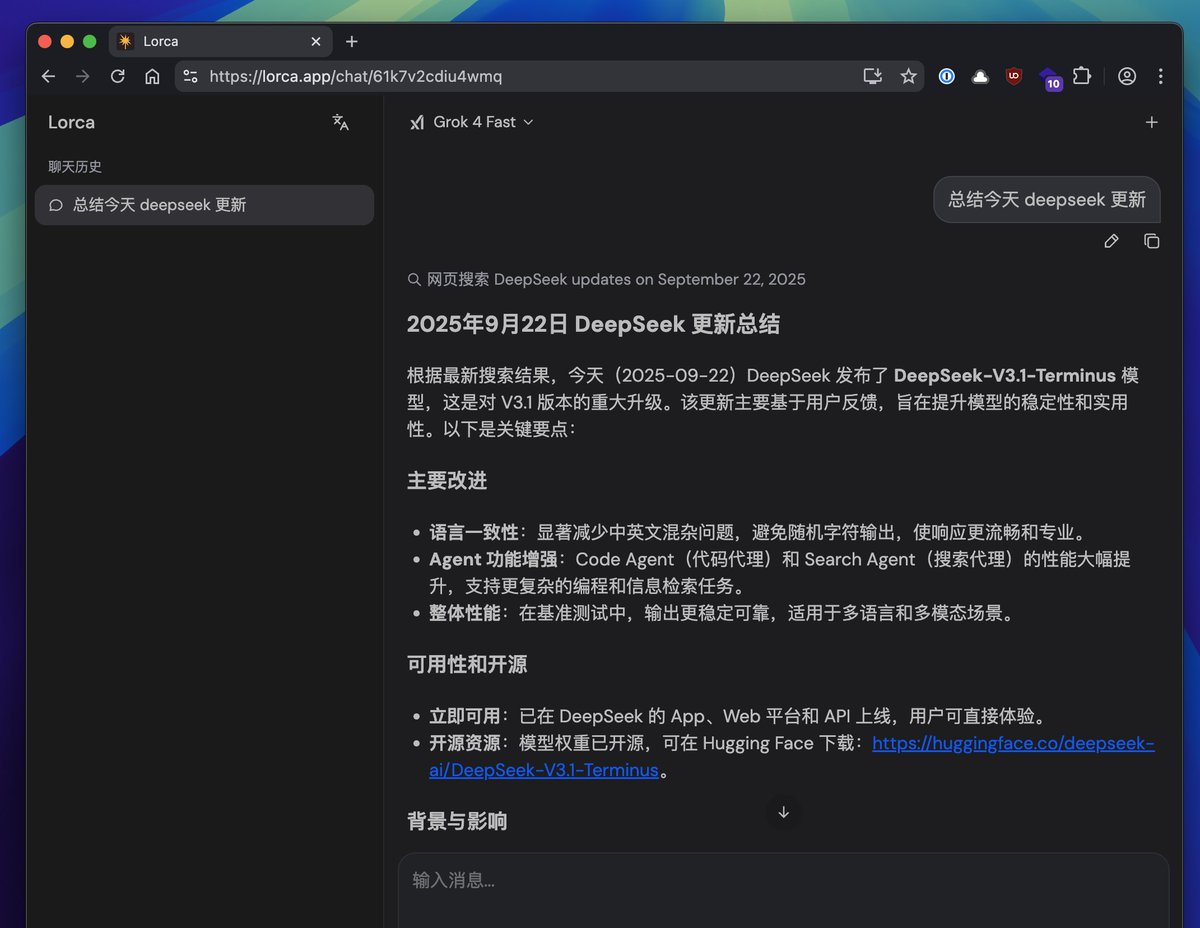The height and width of the screenshot is (928, 1200).
Task: Click the 主要改进 heading
Action: point(447,481)
